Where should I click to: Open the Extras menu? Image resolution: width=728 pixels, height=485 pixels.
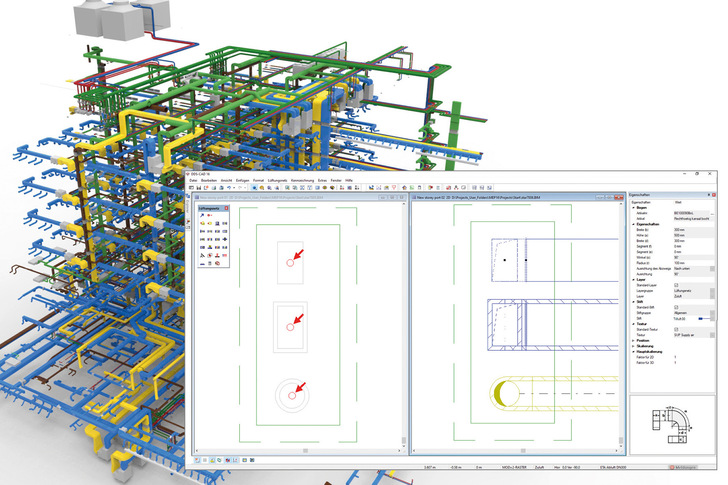click(x=321, y=178)
